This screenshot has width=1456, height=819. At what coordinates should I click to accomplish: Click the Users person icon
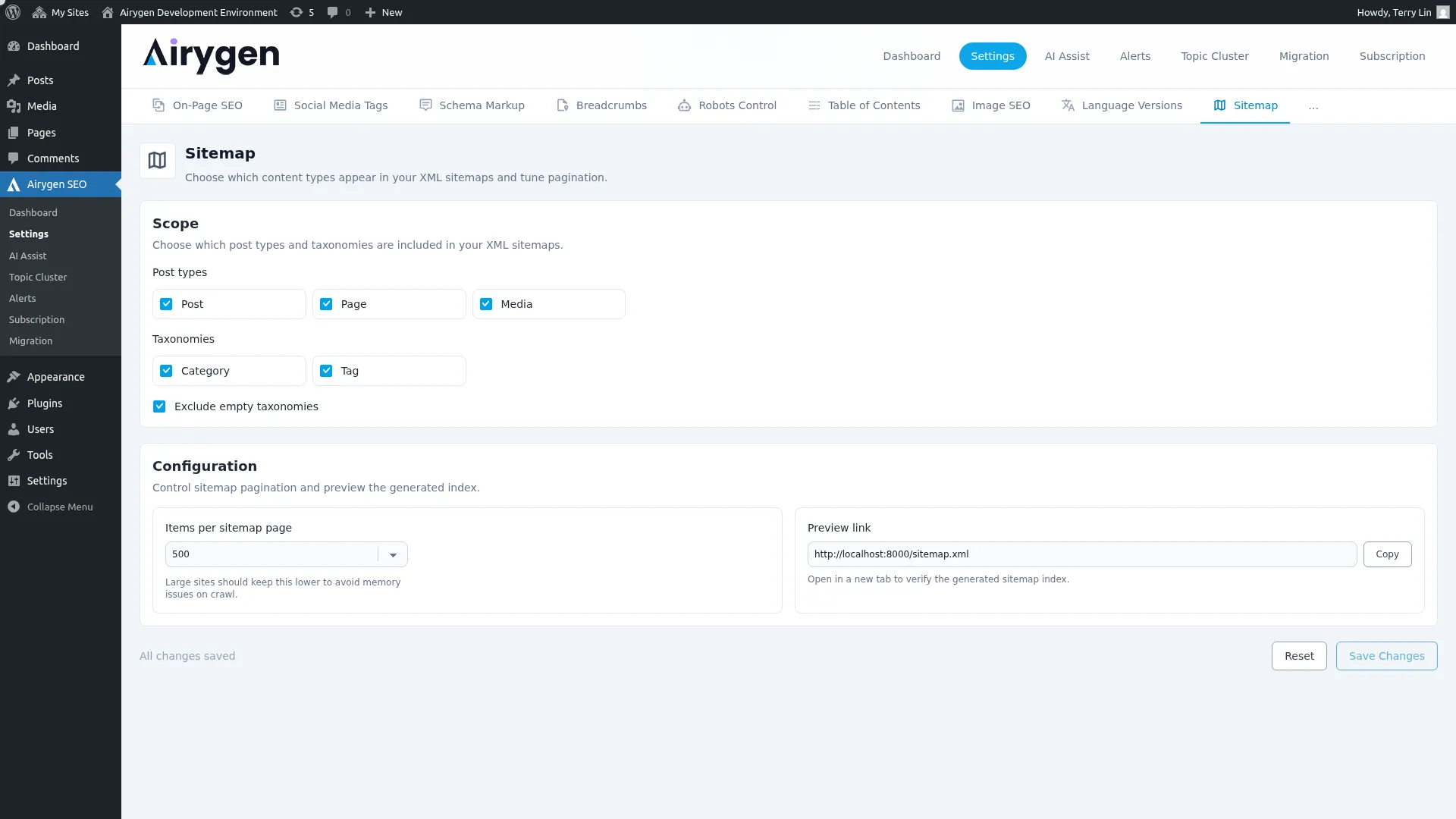[14, 429]
